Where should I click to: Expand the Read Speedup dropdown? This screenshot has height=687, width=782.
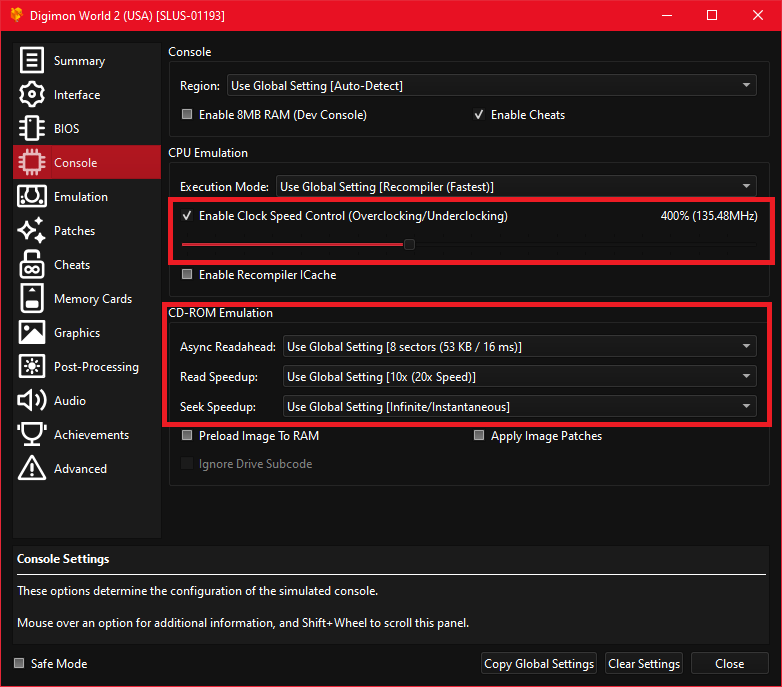(x=520, y=376)
